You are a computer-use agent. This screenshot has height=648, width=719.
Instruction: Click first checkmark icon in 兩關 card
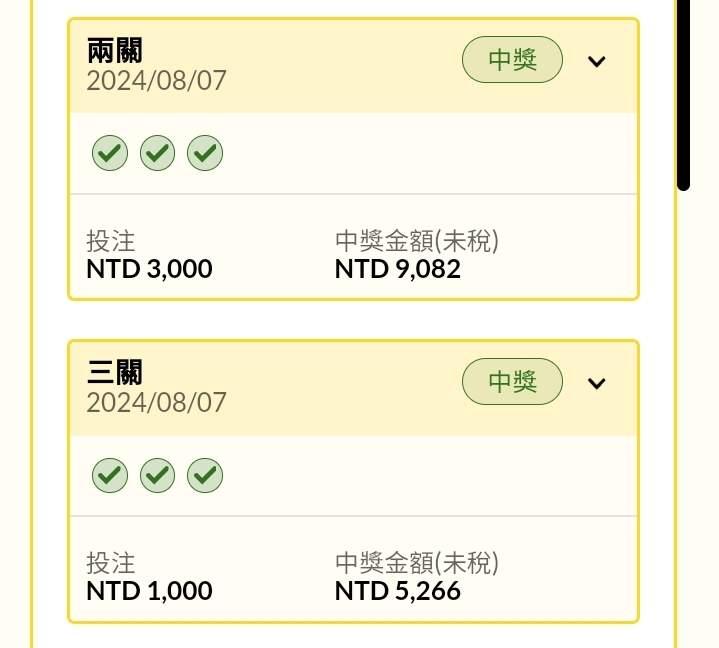tap(110, 153)
